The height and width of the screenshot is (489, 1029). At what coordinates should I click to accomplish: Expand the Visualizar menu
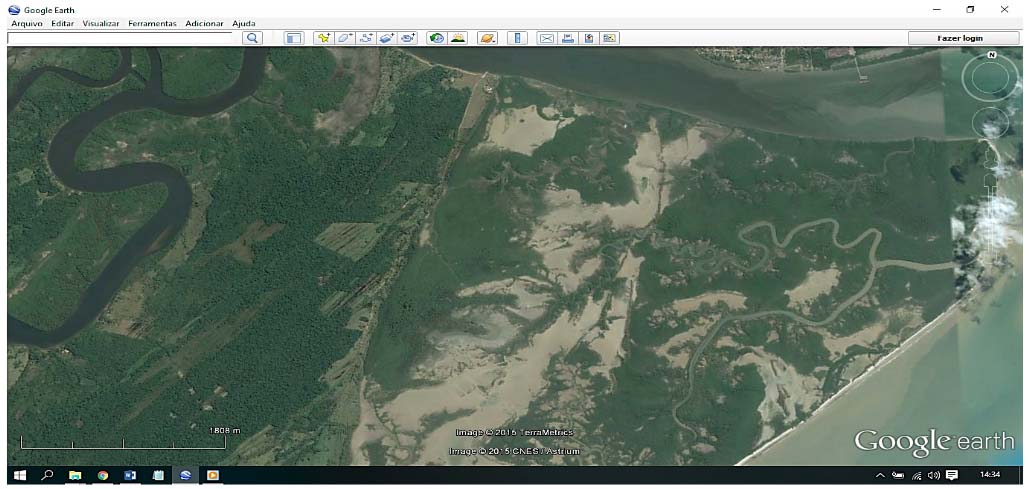[x=101, y=23]
